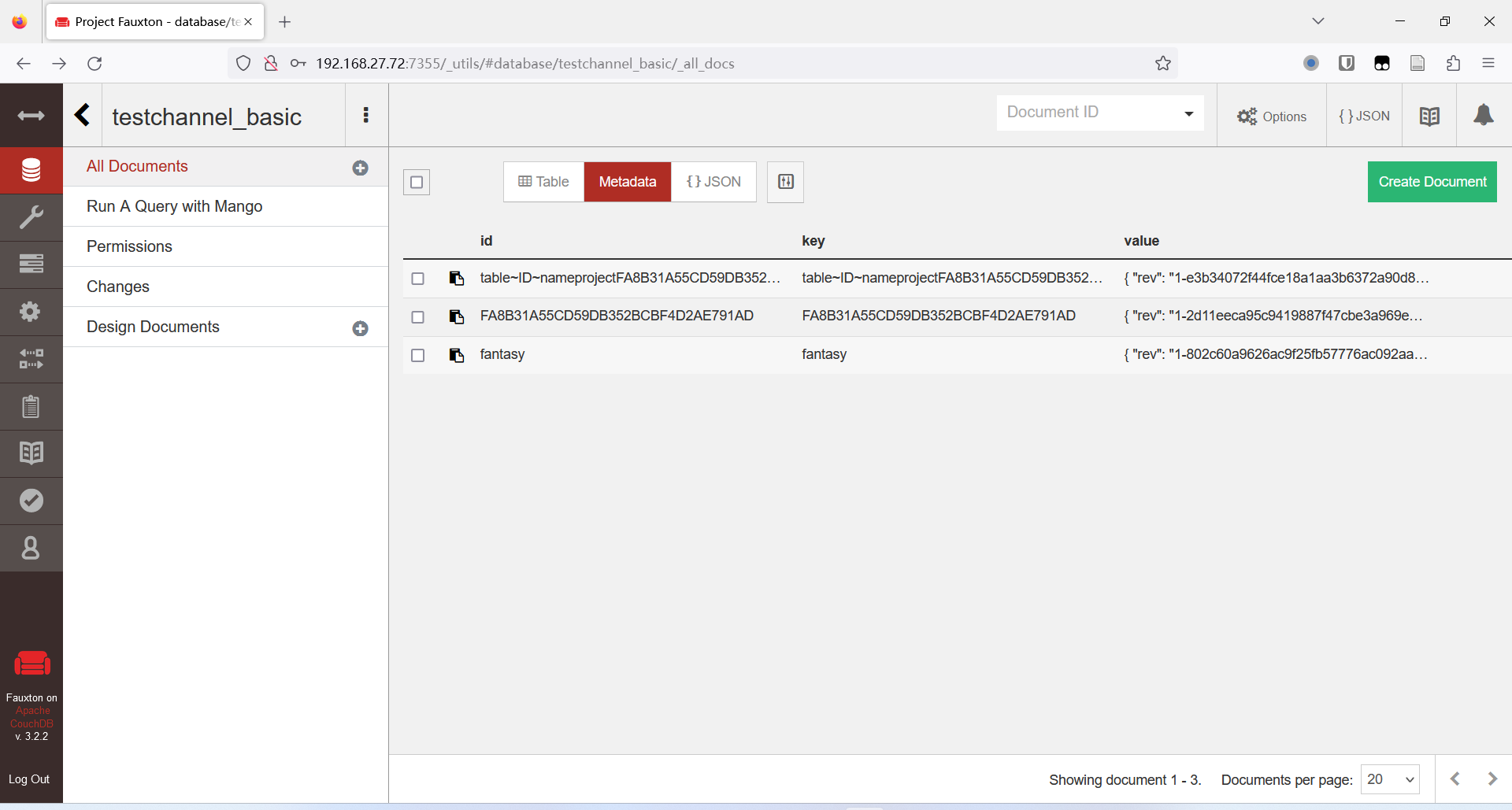
Task: Add a new item next to All Documents
Action: pyautogui.click(x=361, y=168)
